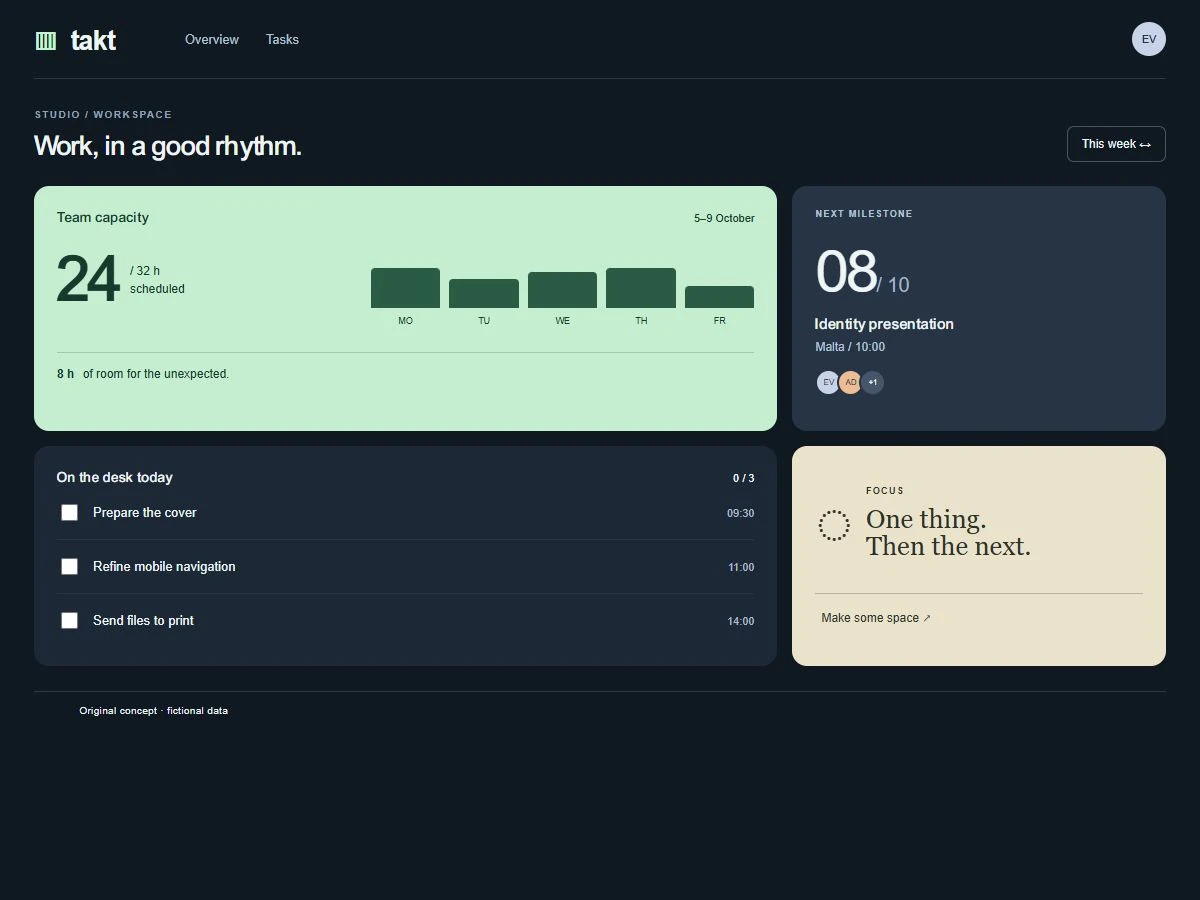Click the takt logo icon
Image resolution: width=1200 pixels, height=900 pixels.
46,40
